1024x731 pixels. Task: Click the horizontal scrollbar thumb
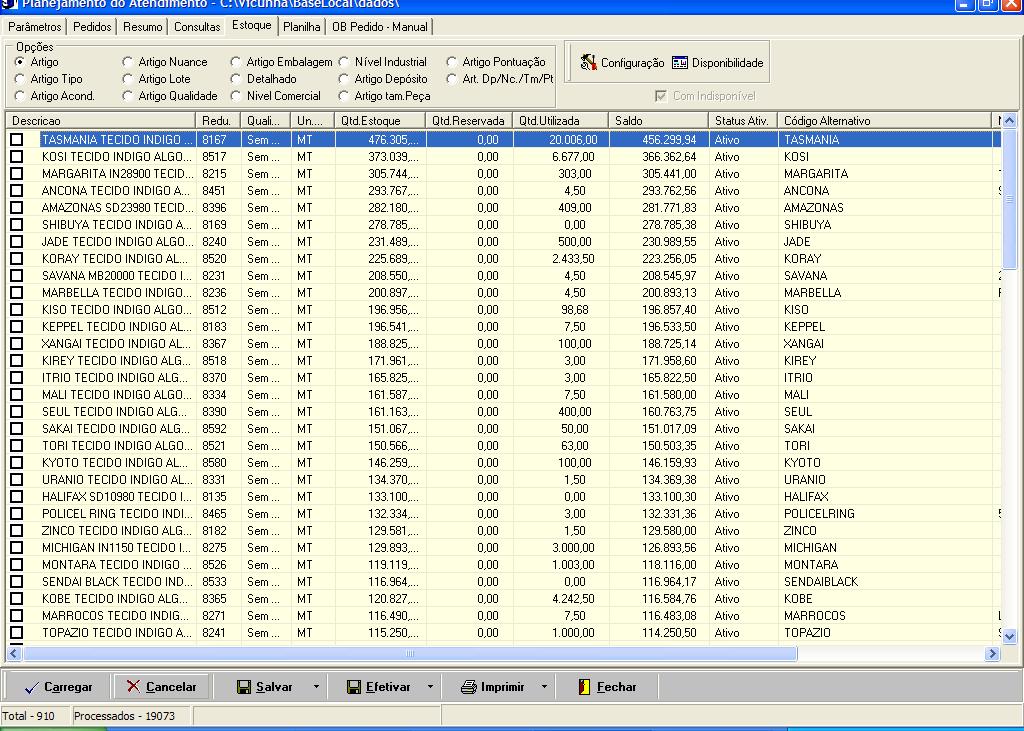[410, 654]
